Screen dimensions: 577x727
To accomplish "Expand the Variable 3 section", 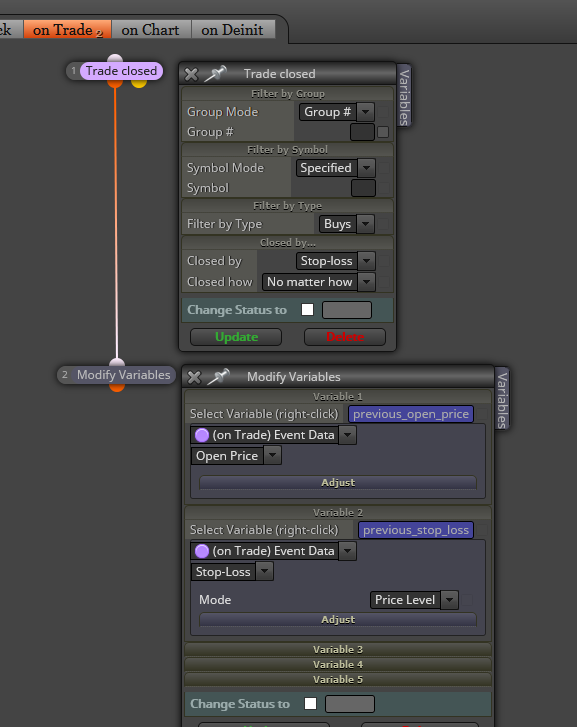I will [x=338, y=649].
